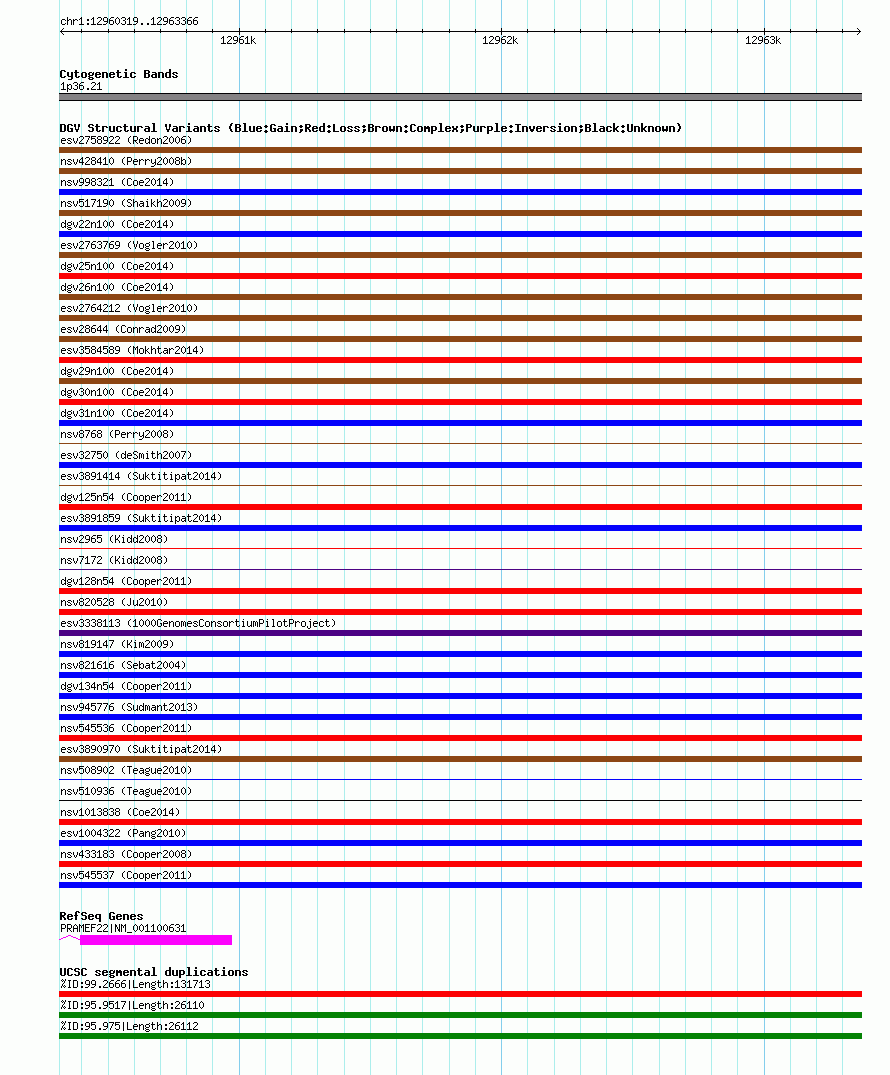Click the DGV Structural Variants track title
This screenshot has height=1075, width=890.
click(370, 128)
